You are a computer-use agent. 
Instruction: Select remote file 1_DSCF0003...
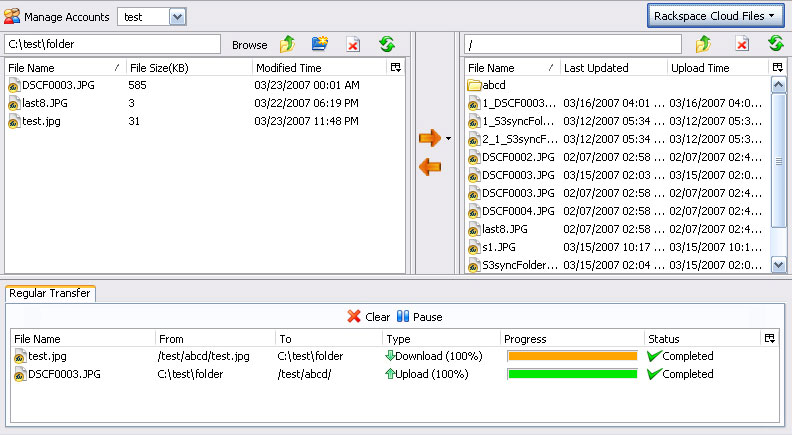point(618,103)
